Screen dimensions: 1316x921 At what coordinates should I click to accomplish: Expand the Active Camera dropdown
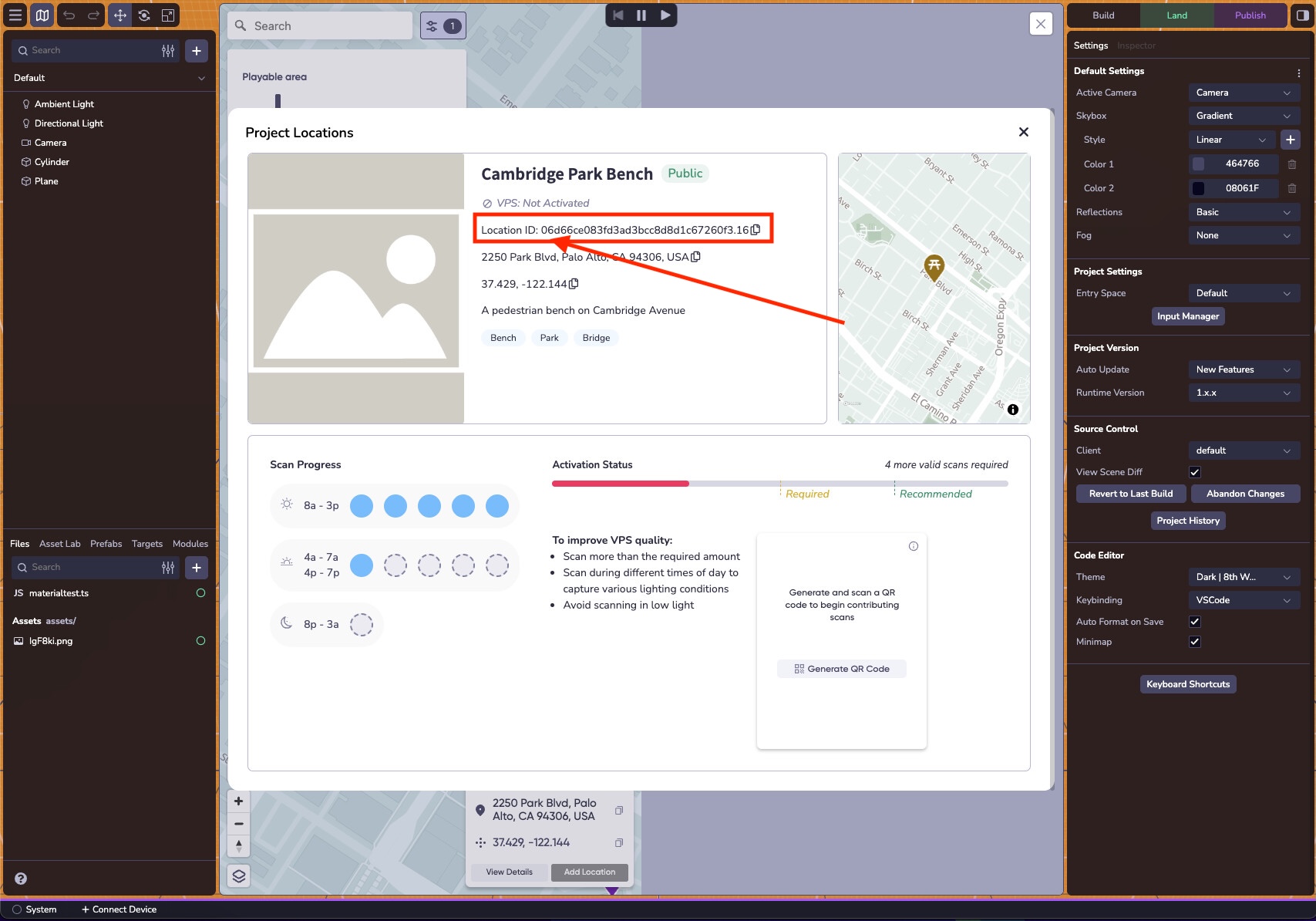pyautogui.click(x=1244, y=93)
